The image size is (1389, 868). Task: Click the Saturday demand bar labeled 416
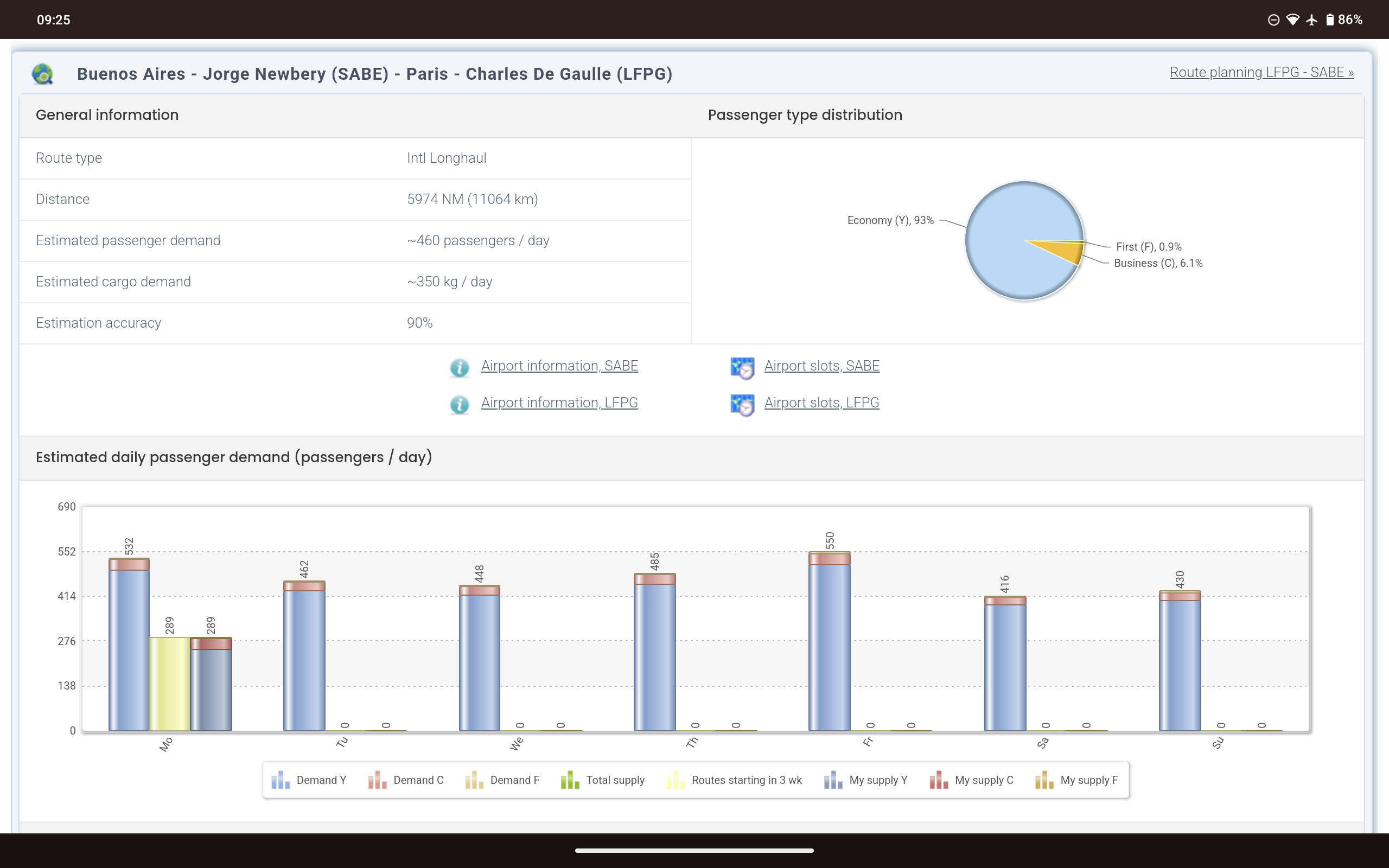1005,663
